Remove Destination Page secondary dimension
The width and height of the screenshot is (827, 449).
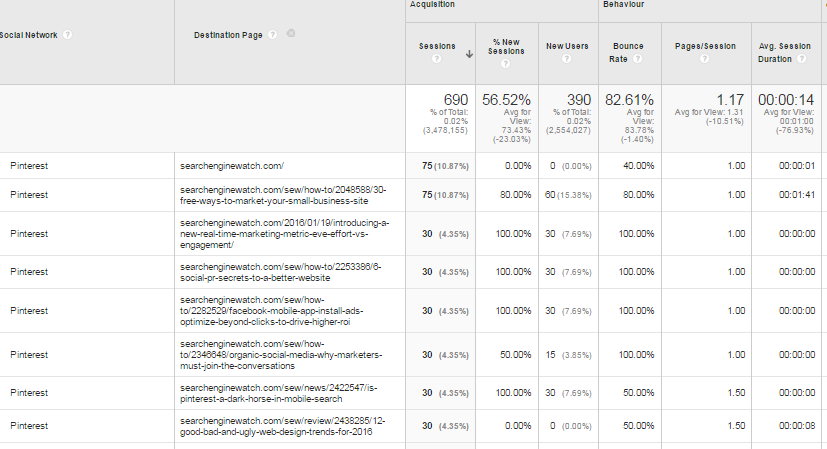pyautogui.click(x=291, y=33)
